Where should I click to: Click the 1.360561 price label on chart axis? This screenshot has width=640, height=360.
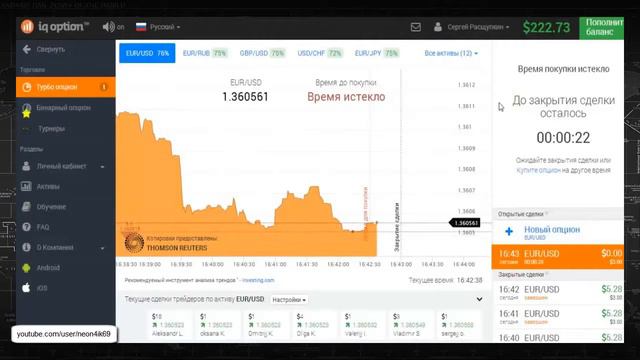coord(464,223)
